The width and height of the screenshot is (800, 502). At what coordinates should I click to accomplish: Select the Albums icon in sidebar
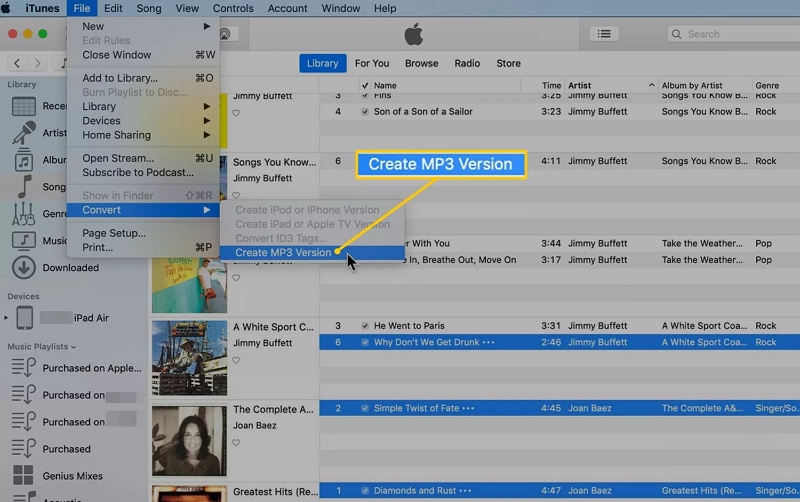23,160
